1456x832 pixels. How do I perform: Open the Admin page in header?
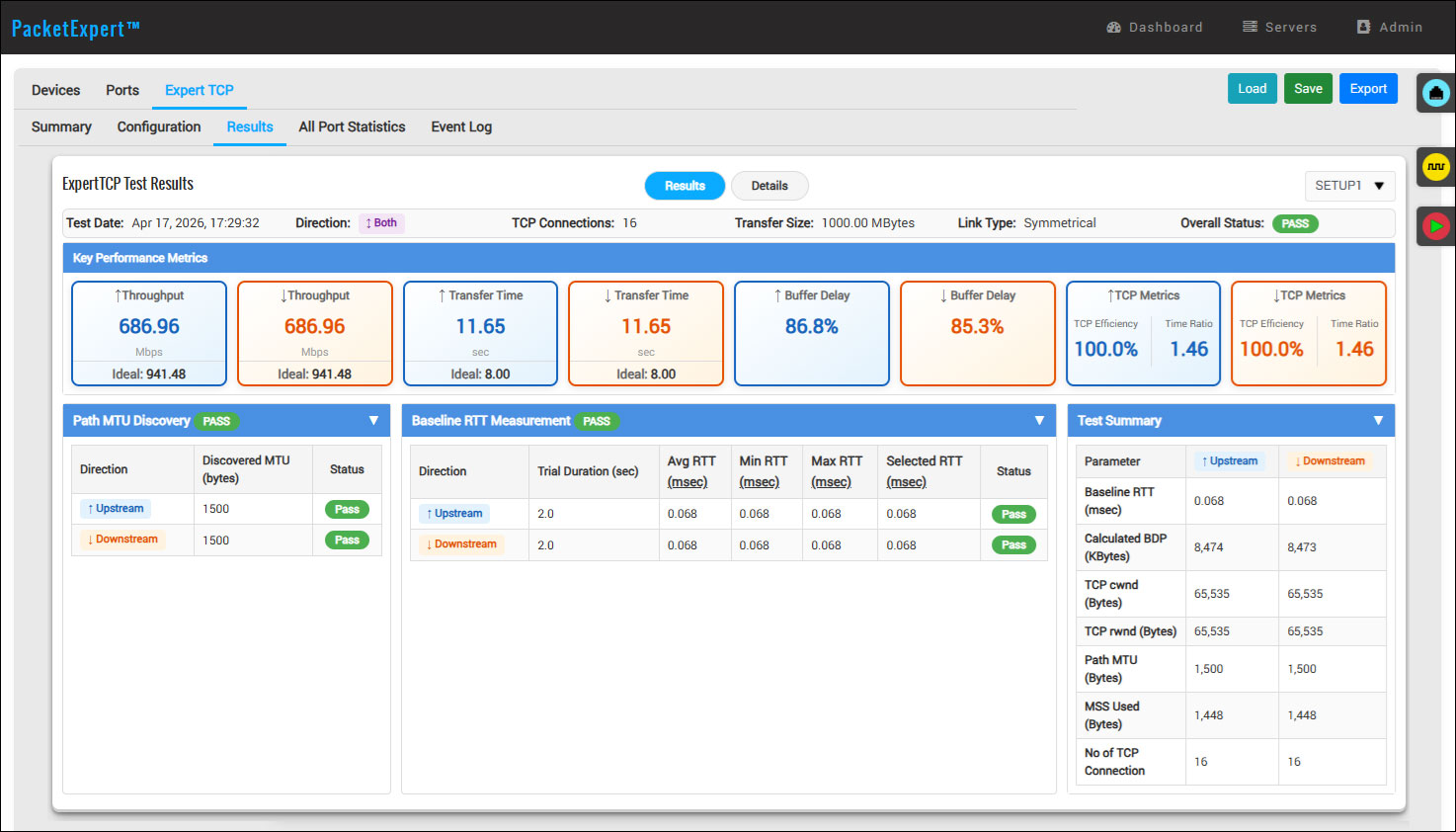(x=1389, y=27)
